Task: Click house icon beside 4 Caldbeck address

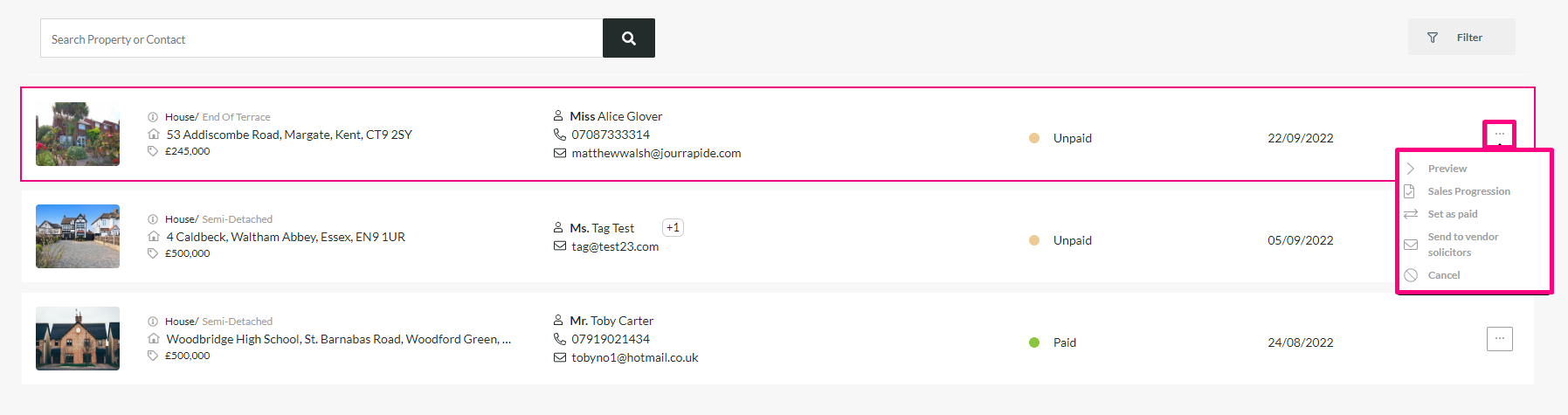Action: (154, 237)
